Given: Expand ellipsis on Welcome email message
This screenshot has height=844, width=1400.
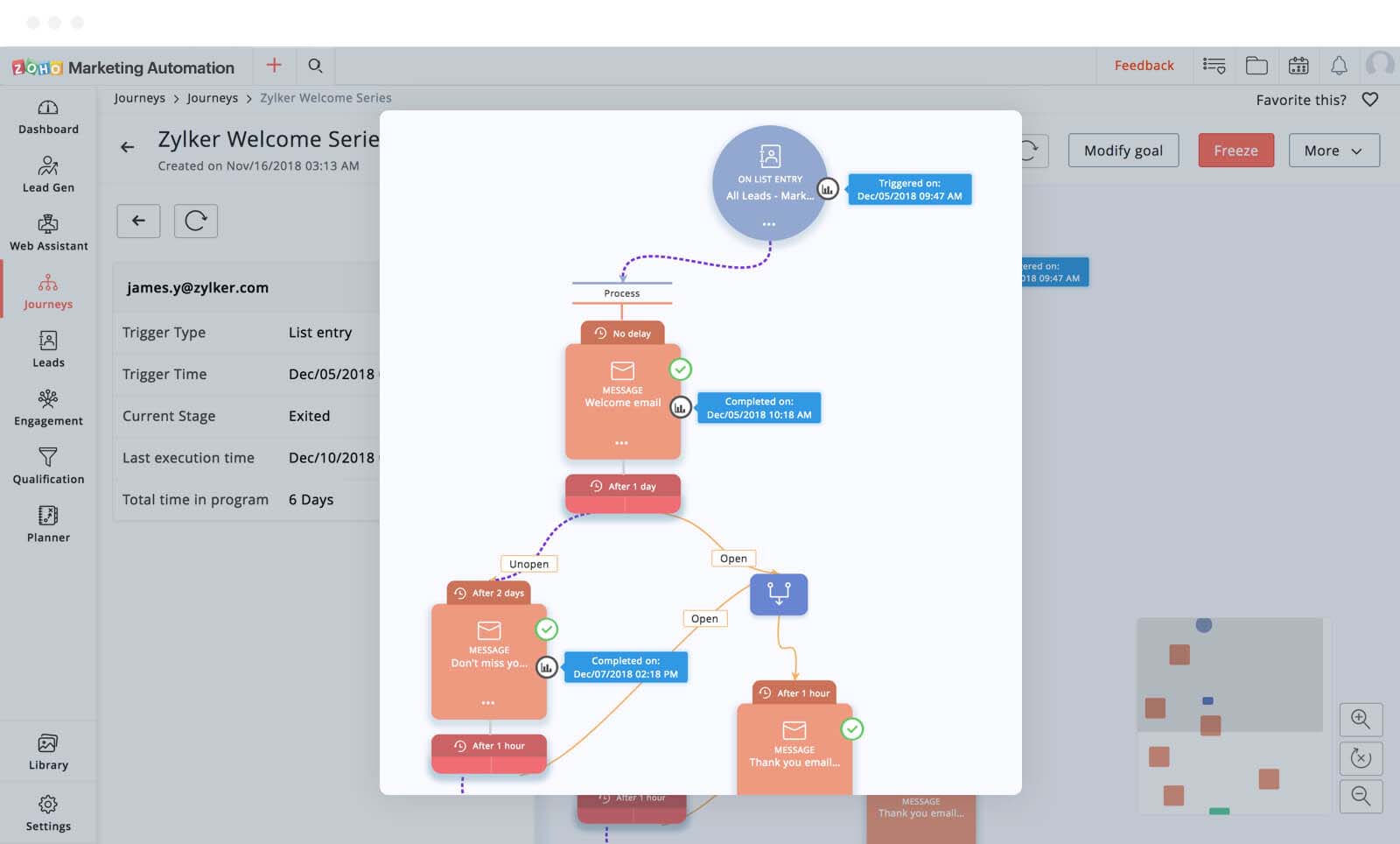Looking at the screenshot, I should 621,443.
